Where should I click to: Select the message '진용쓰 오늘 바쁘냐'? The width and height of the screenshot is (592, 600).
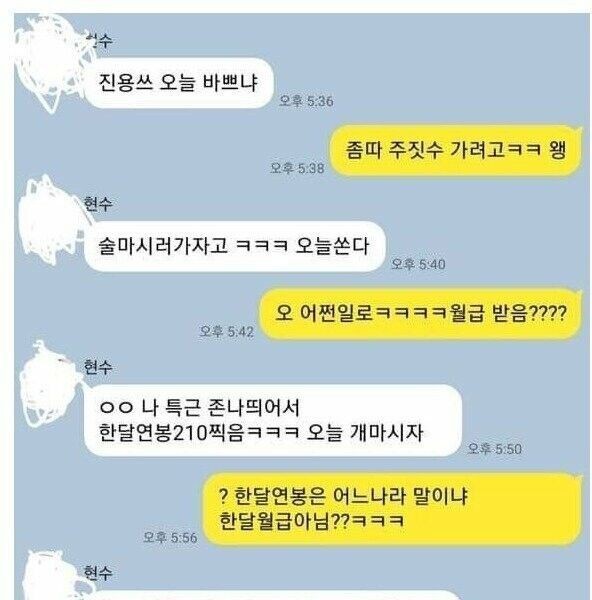click(x=178, y=83)
